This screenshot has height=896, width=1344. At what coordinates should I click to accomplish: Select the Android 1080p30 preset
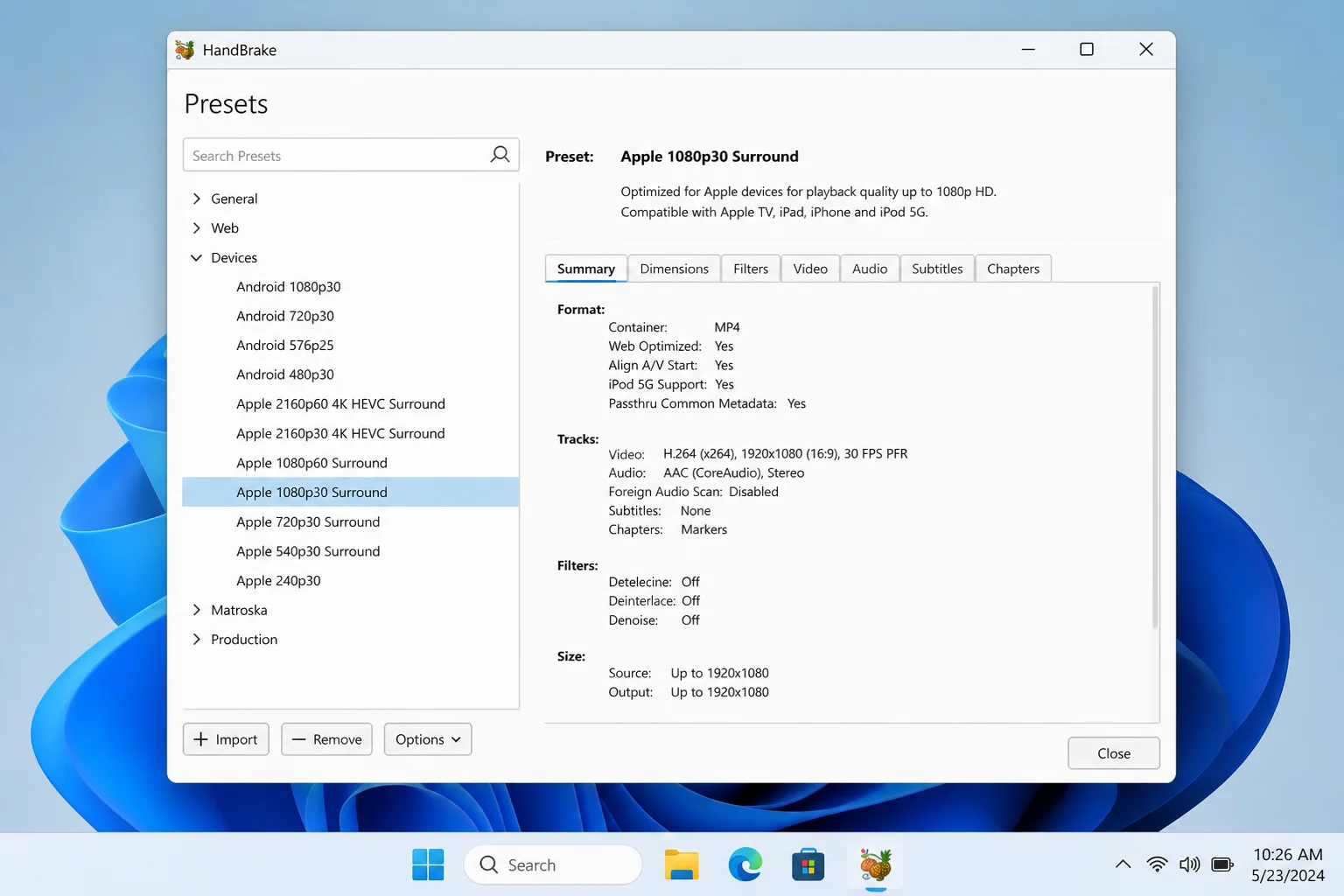point(289,287)
